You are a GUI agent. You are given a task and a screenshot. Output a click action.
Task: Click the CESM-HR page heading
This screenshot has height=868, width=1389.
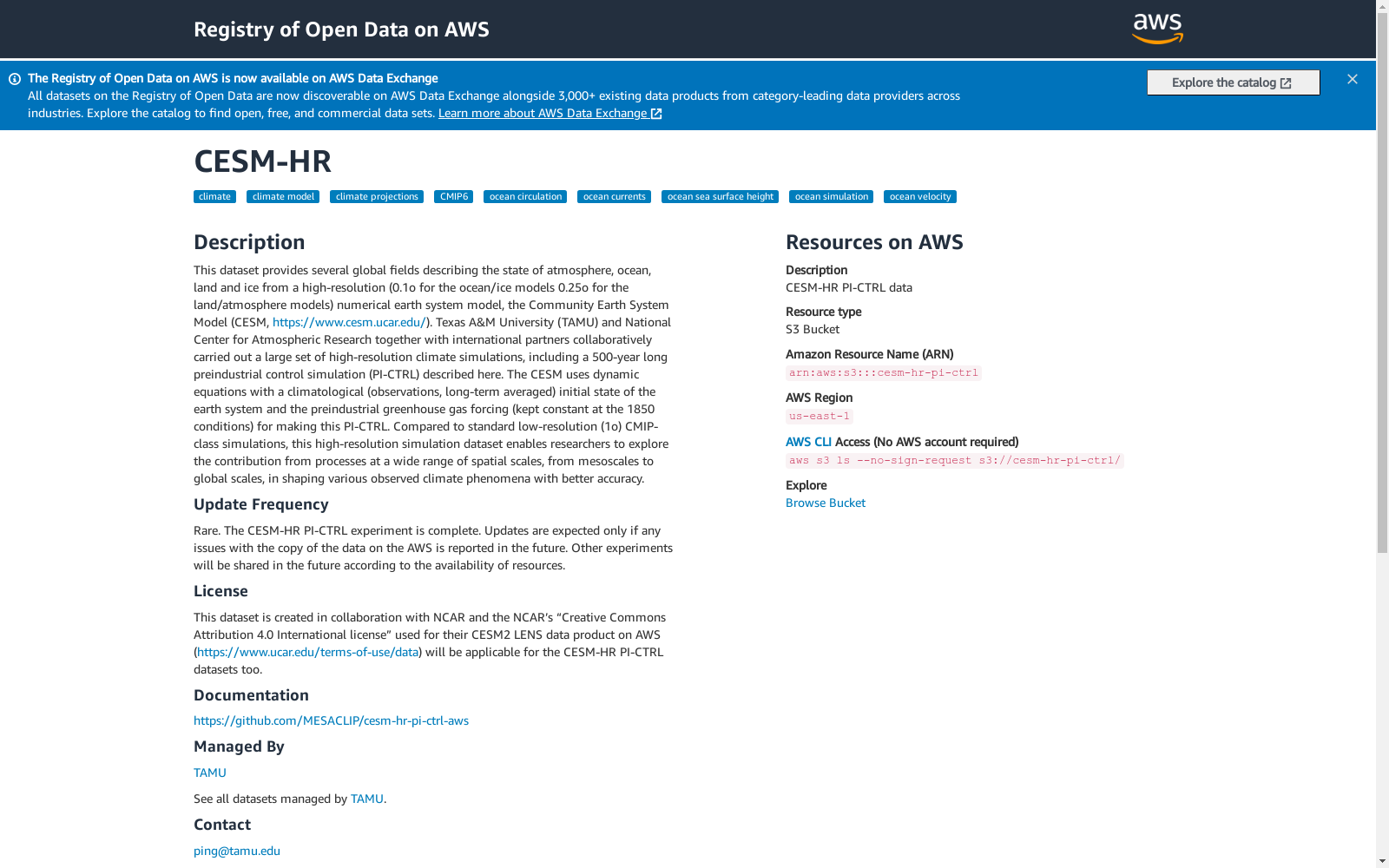(x=262, y=161)
